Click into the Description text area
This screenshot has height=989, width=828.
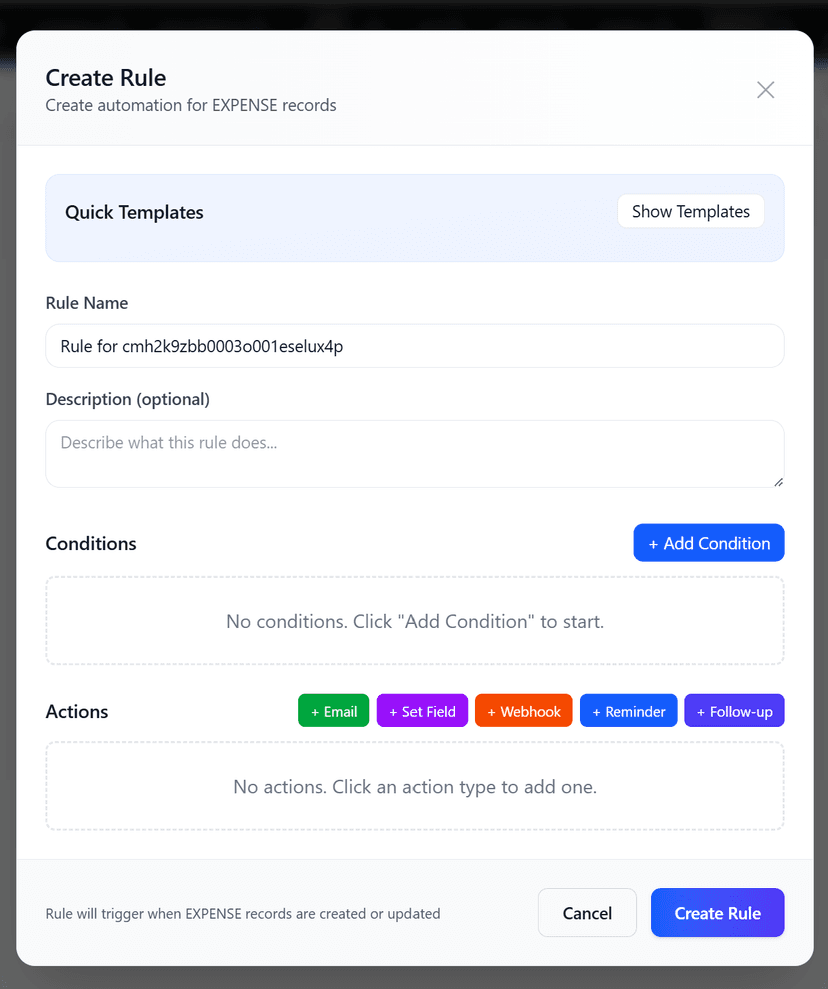[414, 453]
